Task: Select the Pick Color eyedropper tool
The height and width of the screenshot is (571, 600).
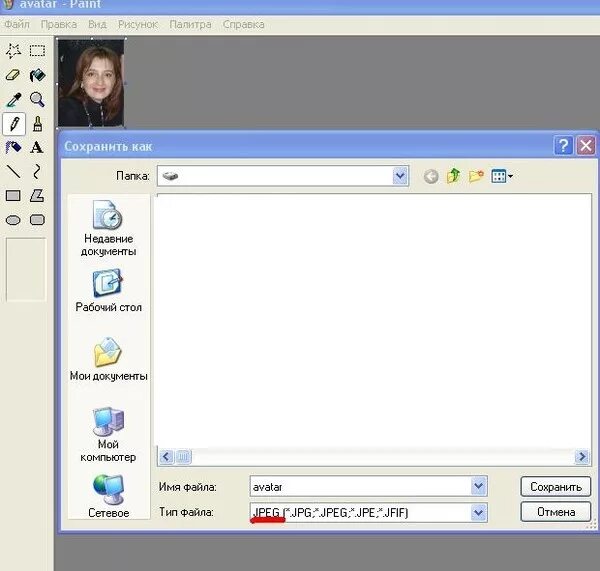Action: coord(13,100)
